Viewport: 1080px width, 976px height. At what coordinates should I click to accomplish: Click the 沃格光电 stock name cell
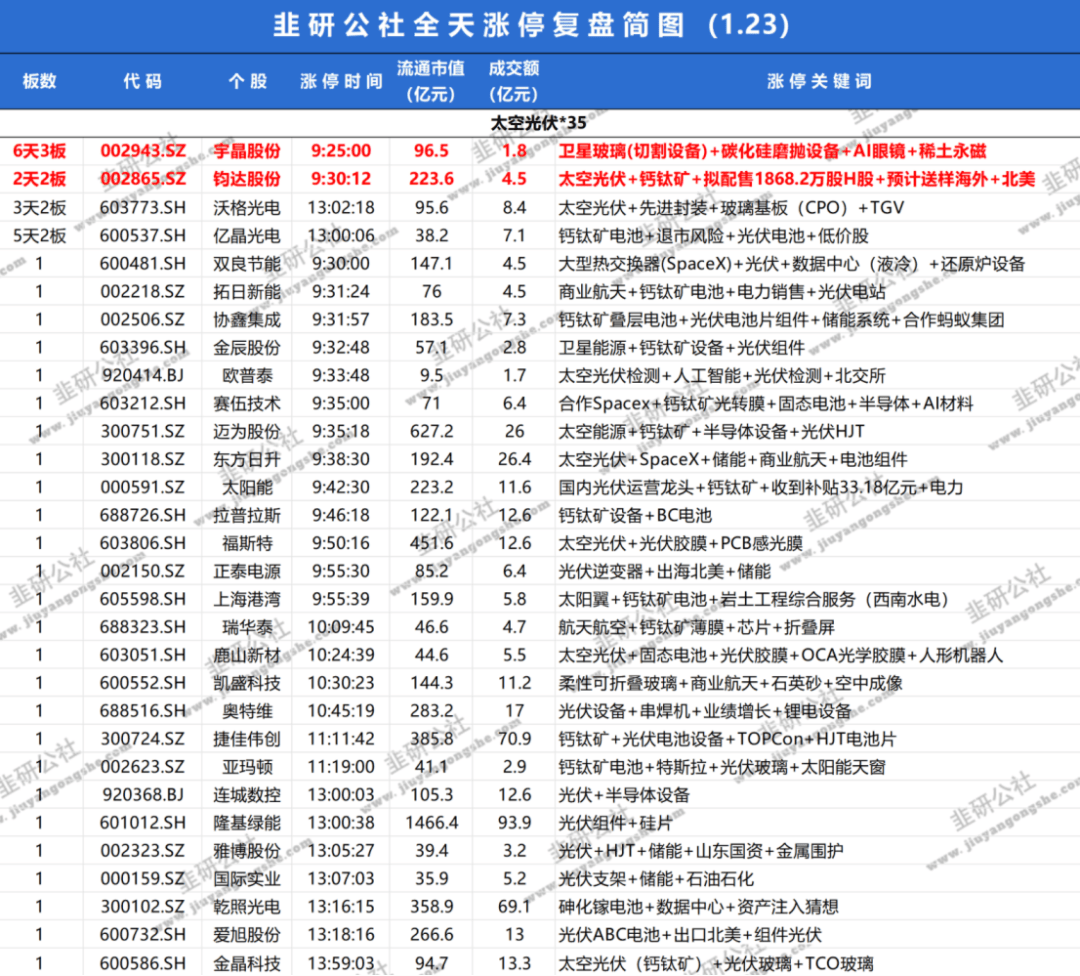(248, 208)
